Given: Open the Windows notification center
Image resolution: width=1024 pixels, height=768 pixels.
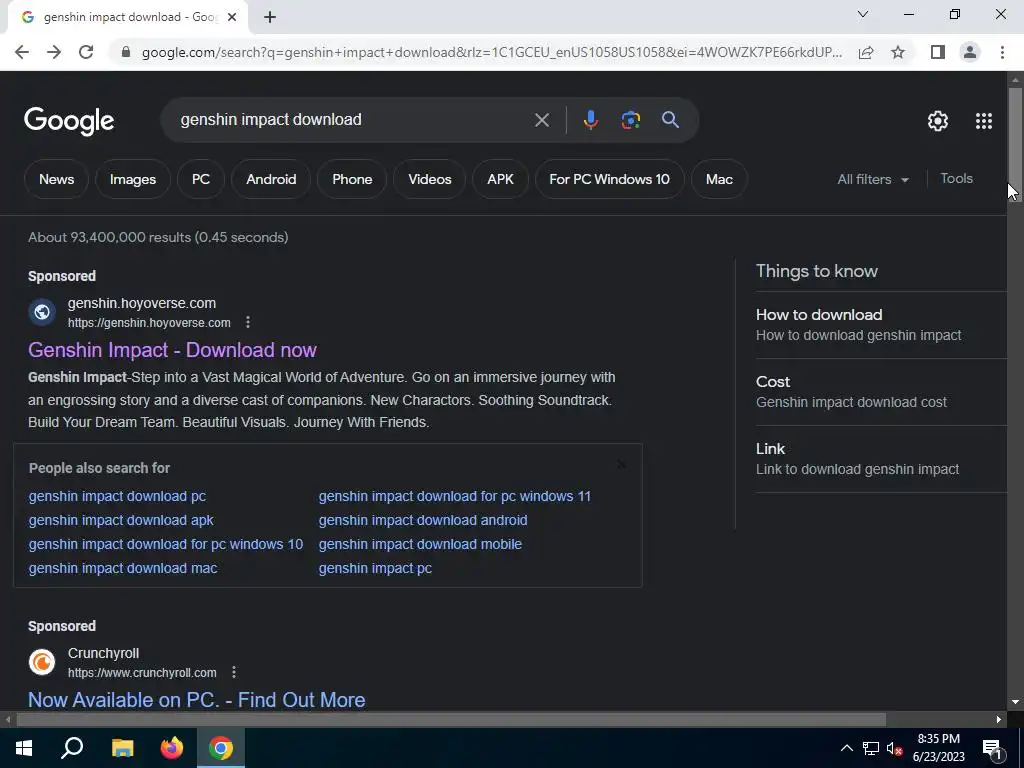Looking at the screenshot, I should 992,748.
